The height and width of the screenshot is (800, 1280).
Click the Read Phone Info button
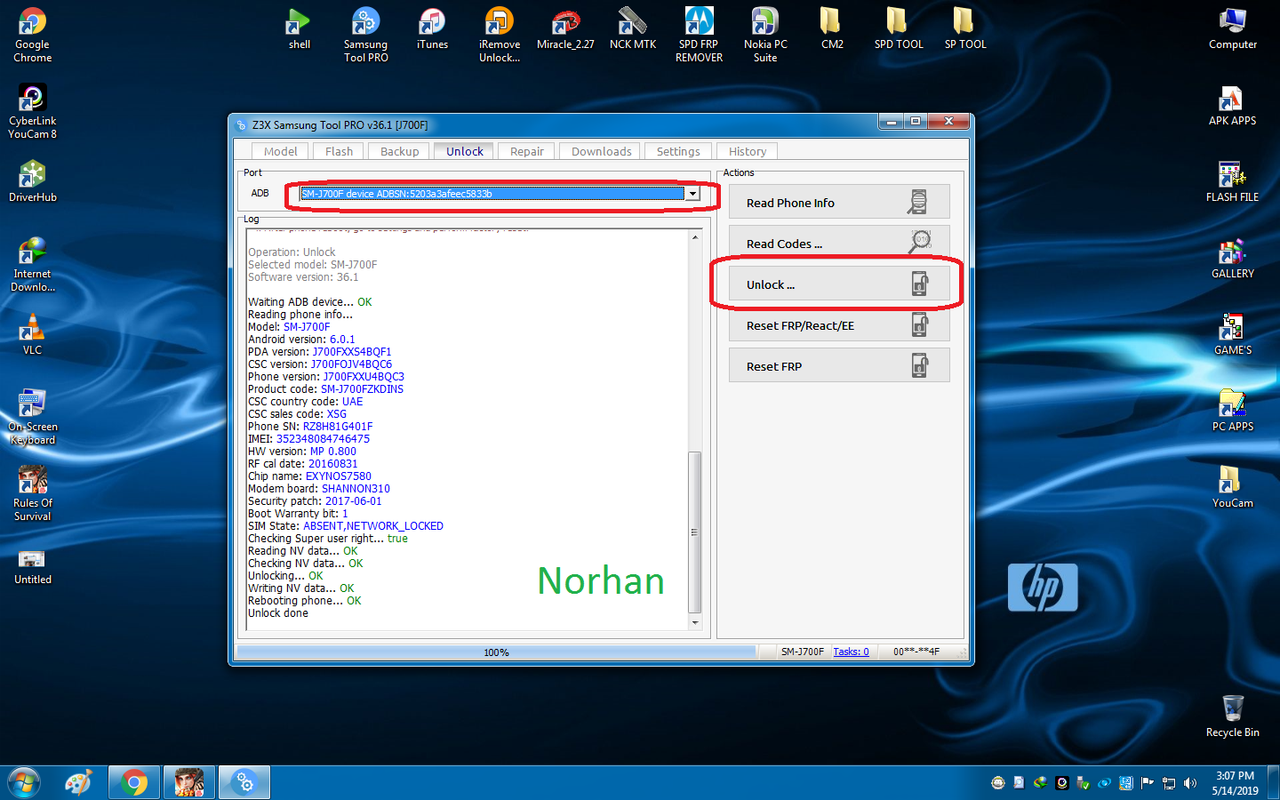coord(839,203)
